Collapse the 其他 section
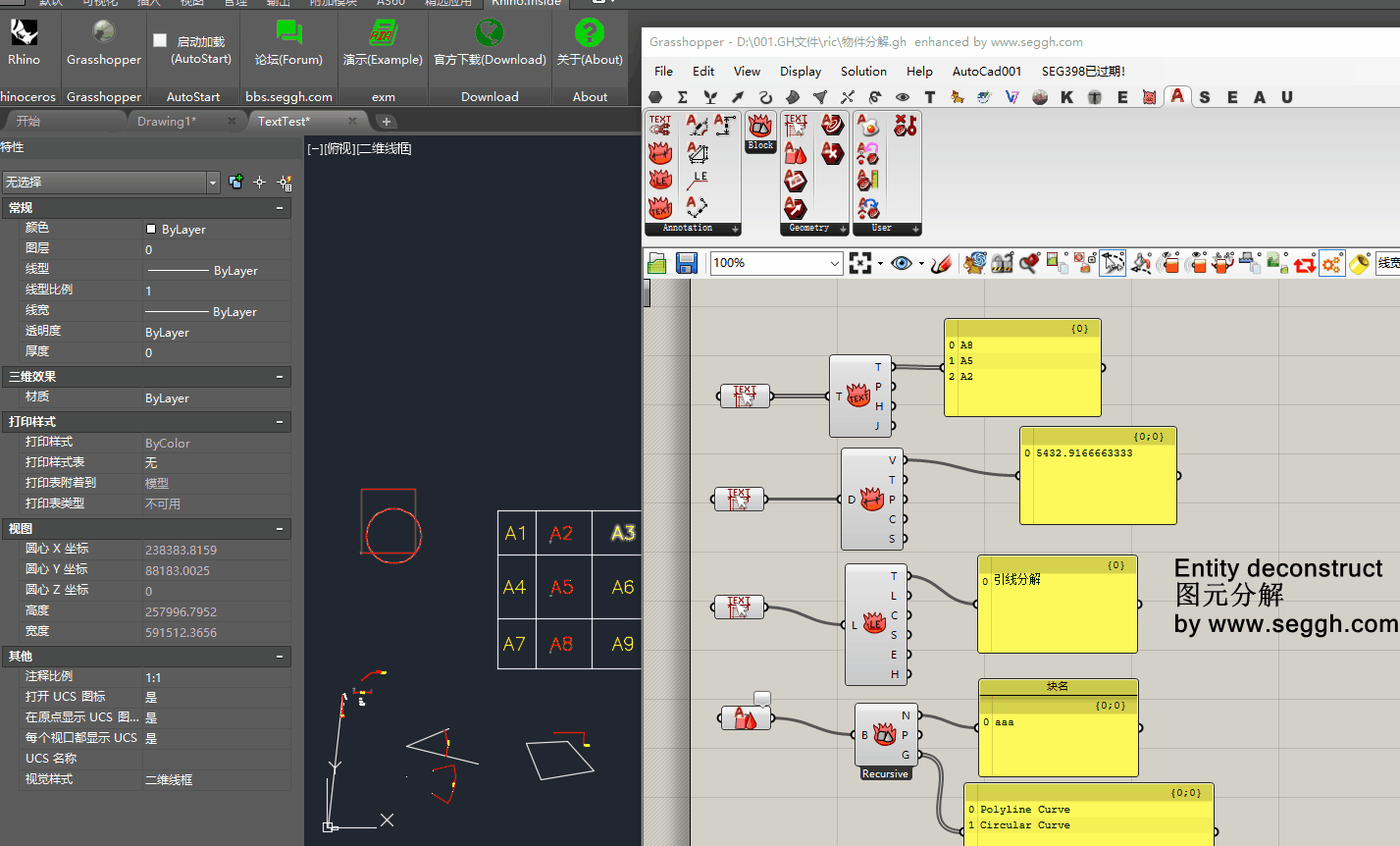 point(280,657)
